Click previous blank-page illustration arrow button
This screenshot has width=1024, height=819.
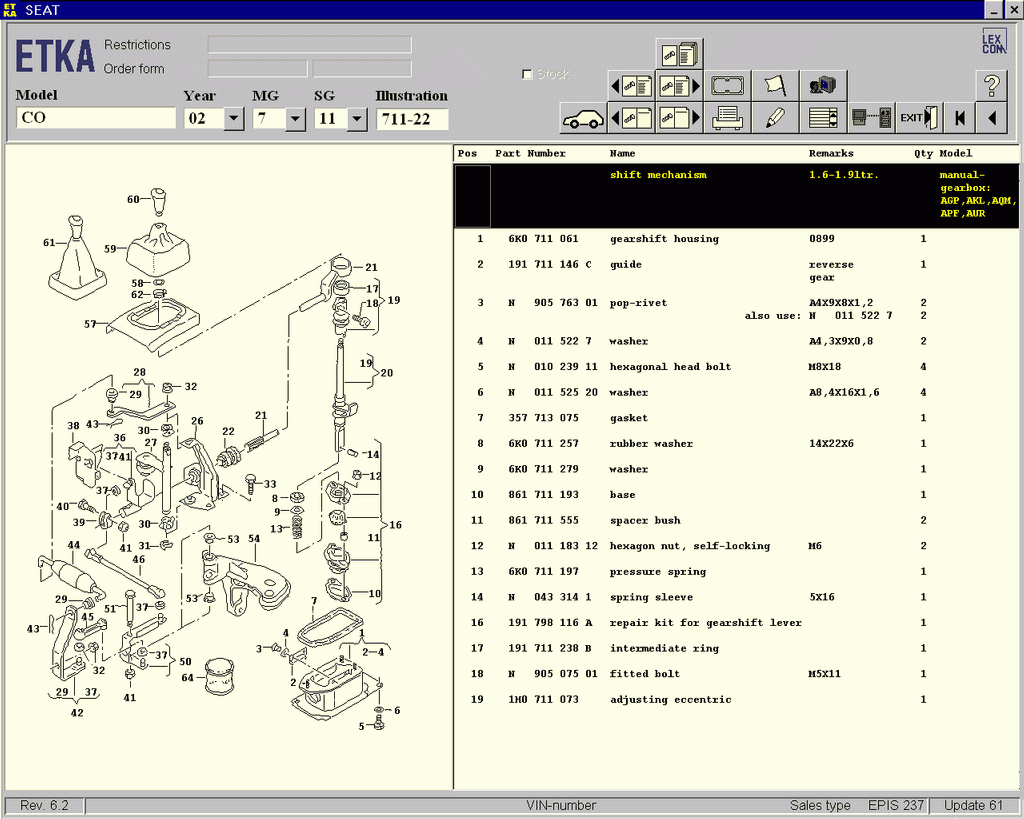[632, 118]
